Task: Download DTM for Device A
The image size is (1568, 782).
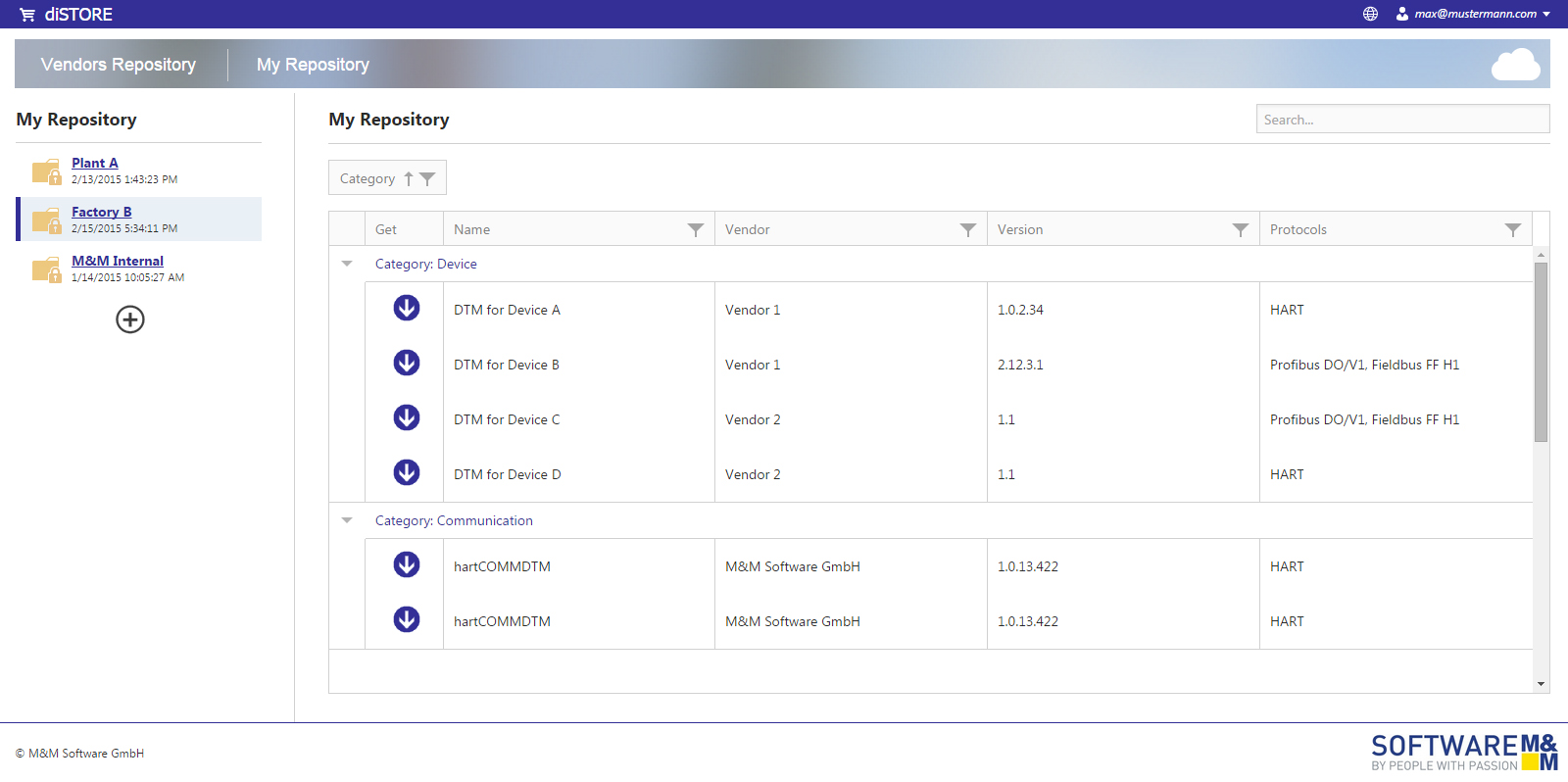Action: point(407,309)
